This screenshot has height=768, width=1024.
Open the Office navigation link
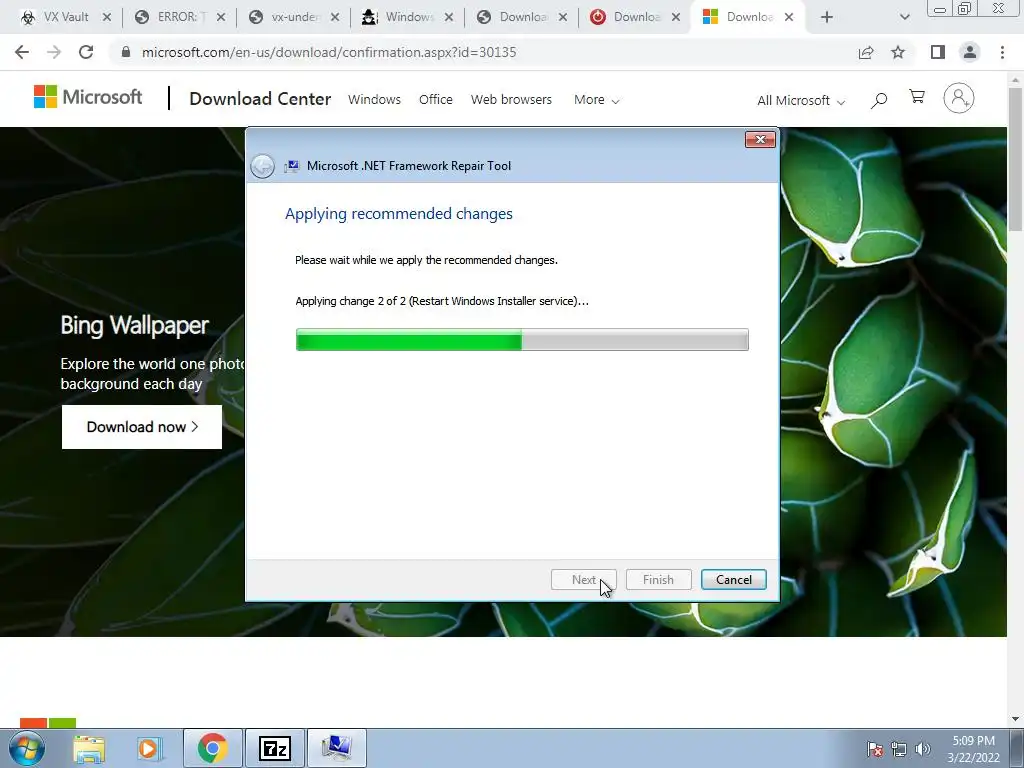click(436, 99)
